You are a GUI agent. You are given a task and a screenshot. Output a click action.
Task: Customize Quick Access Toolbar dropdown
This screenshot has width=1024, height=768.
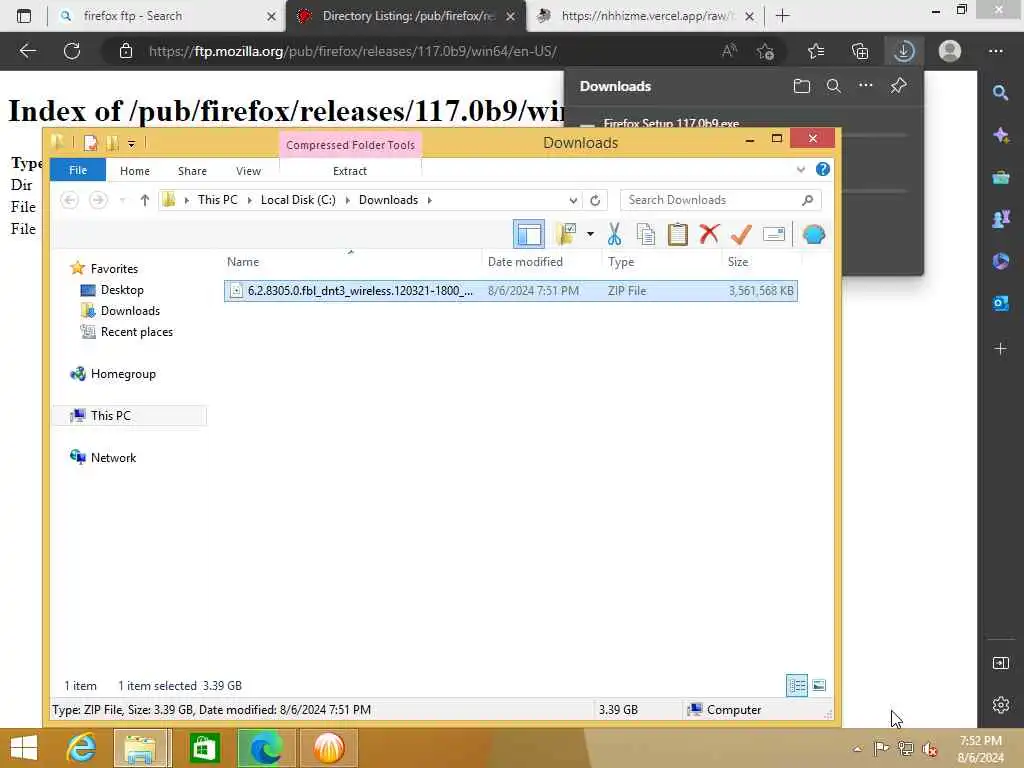[131, 143]
